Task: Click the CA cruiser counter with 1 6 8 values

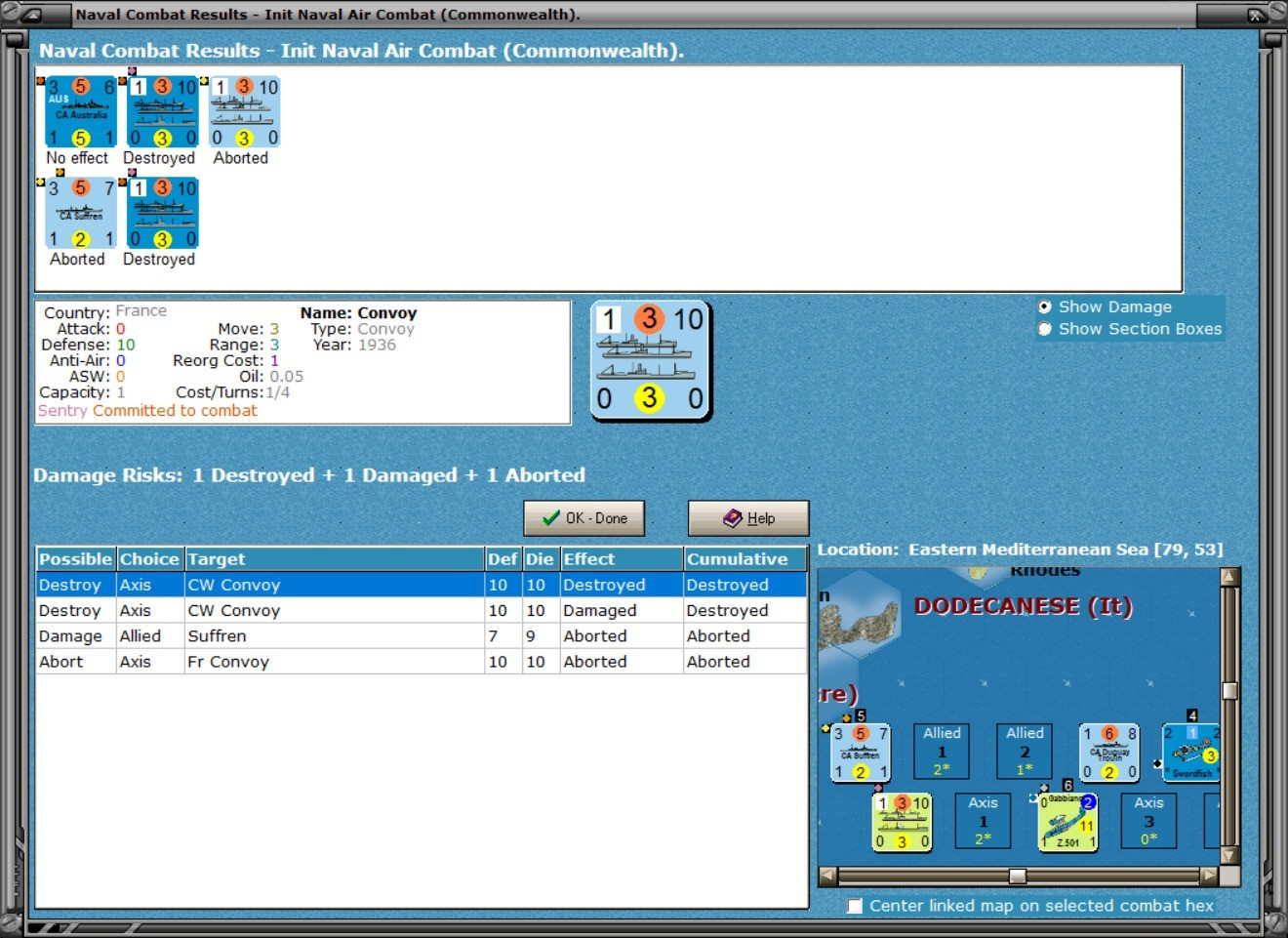Action: tap(1110, 753)
